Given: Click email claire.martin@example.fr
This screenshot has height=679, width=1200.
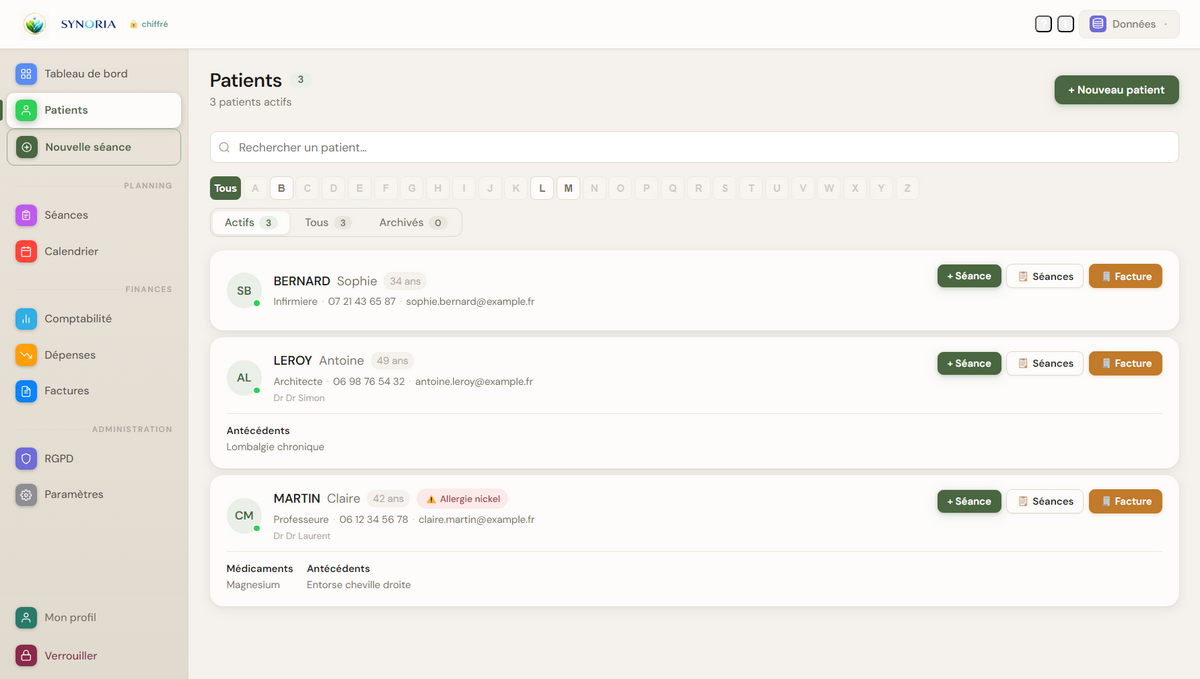Looking at the screenshot, I should (x=477, y=519).
